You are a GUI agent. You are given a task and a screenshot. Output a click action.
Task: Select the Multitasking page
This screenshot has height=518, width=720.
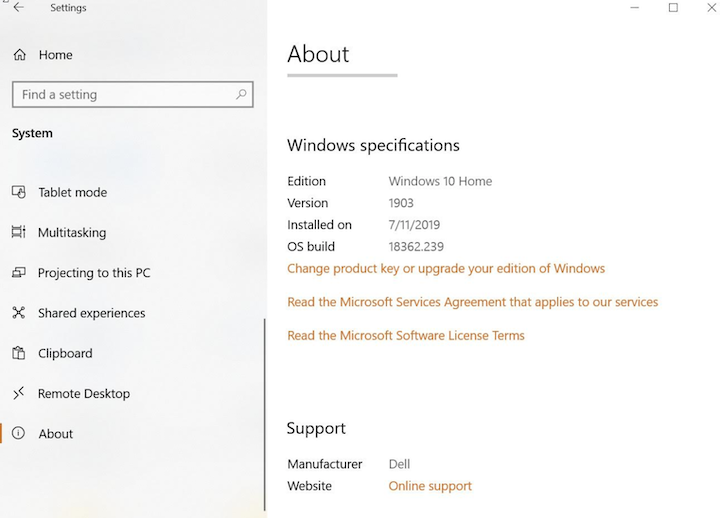(72, 233)
